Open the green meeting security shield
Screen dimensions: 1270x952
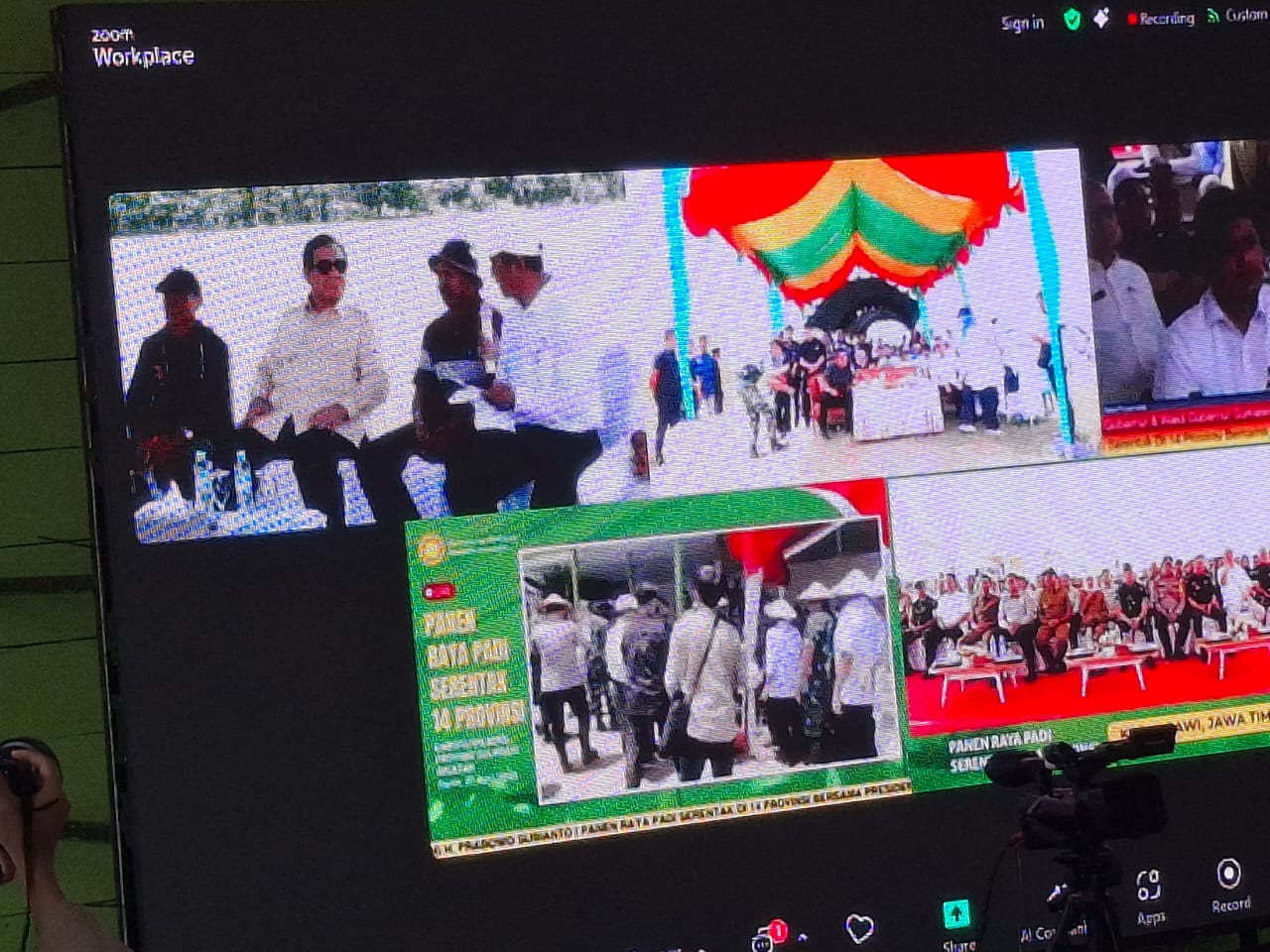click(x=1072, y=19)
